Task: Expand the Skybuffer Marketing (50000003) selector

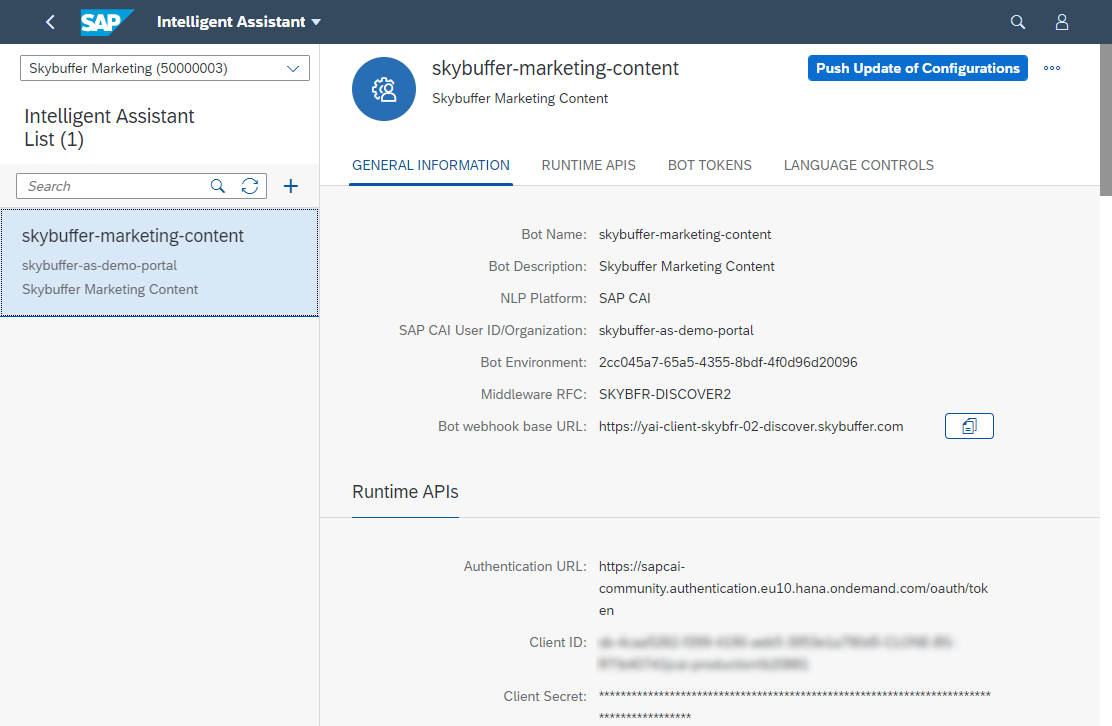Action: click(165, 68)
